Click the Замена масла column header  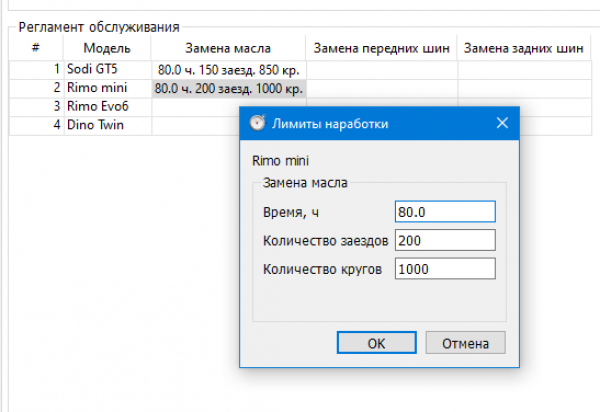pos(229,48)
